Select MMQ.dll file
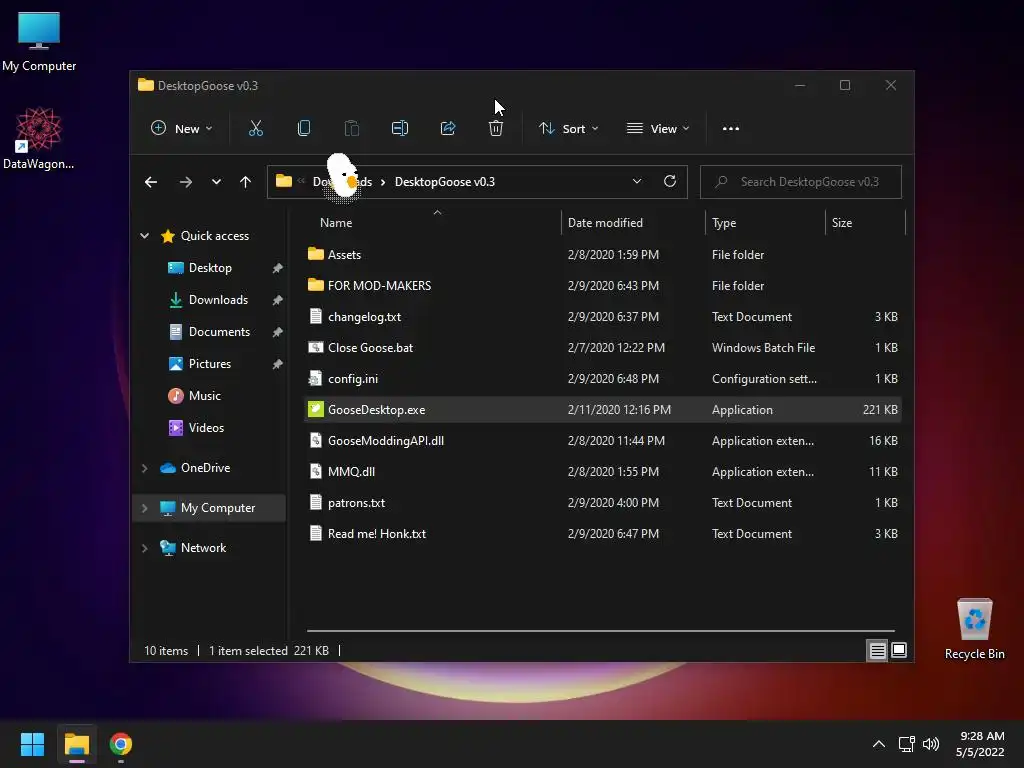The image size is (1024, 768). tap(603, 472)
